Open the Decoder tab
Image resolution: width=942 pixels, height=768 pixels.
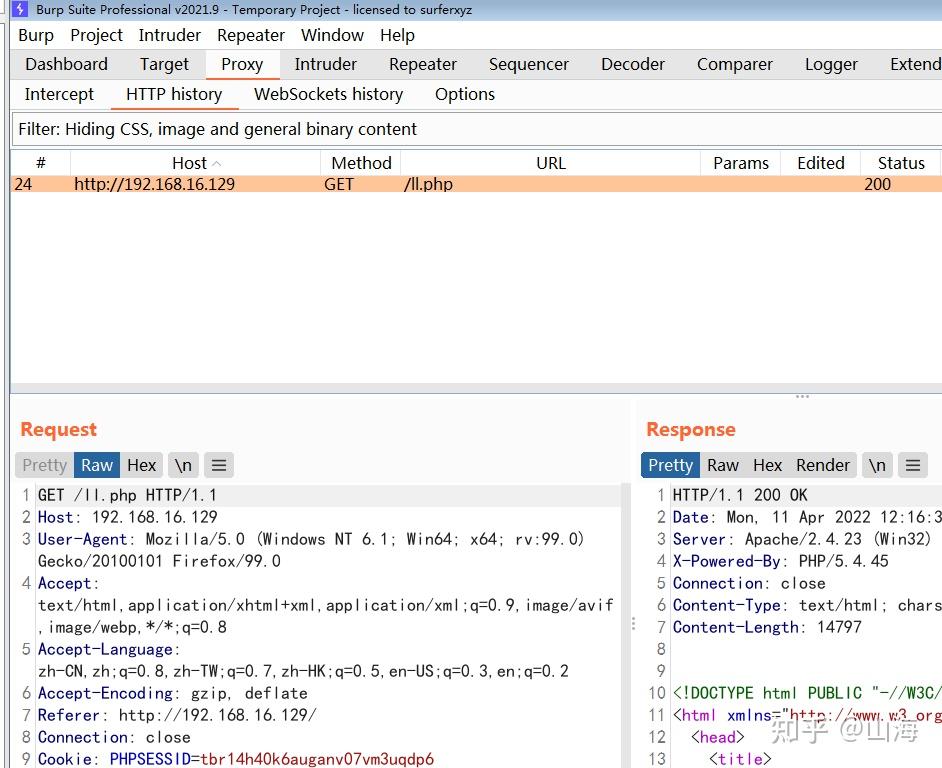pyautogui.click(x=632, y=63)
